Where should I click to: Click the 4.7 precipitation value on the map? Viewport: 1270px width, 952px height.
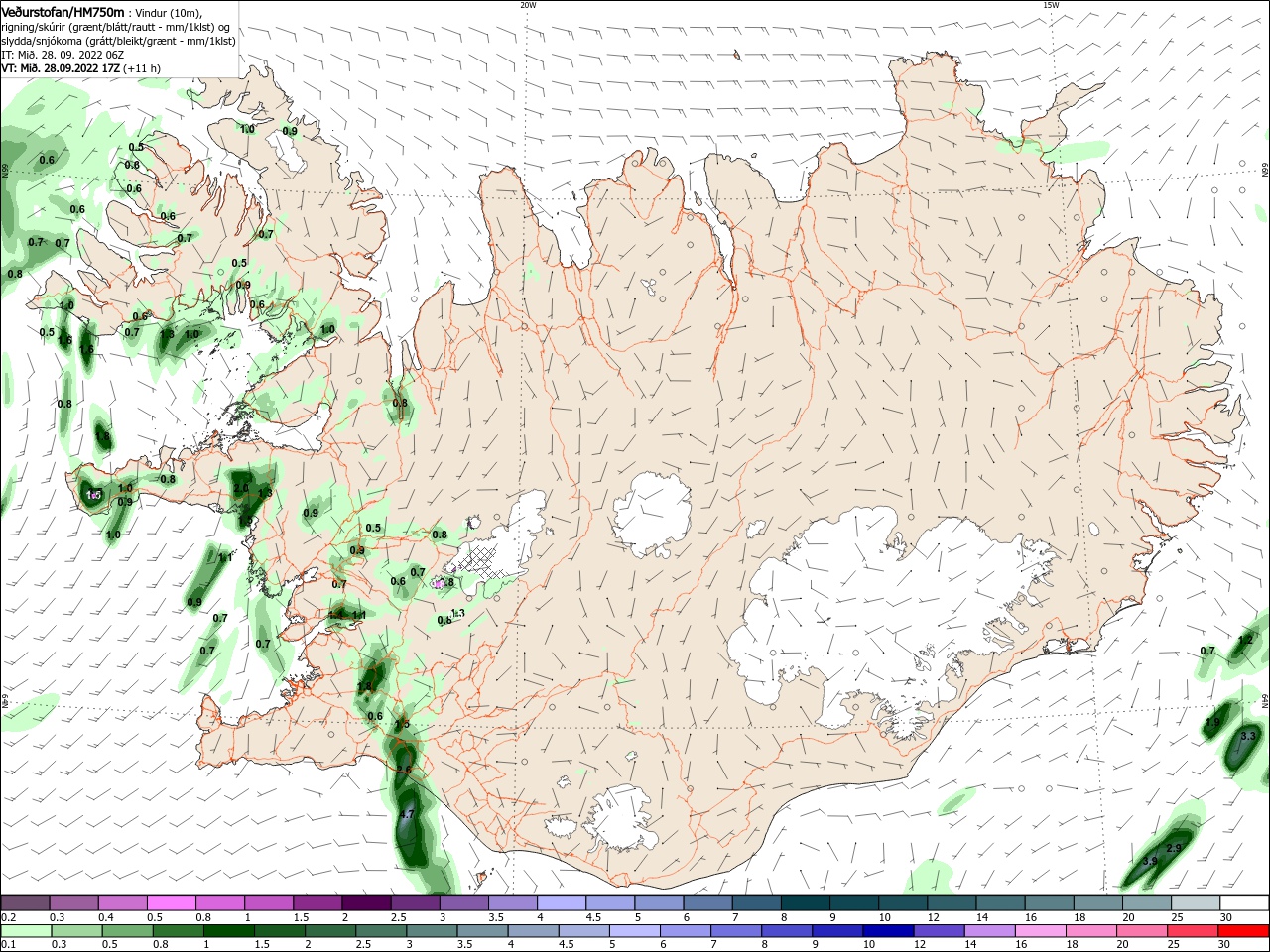coord(406,814)
